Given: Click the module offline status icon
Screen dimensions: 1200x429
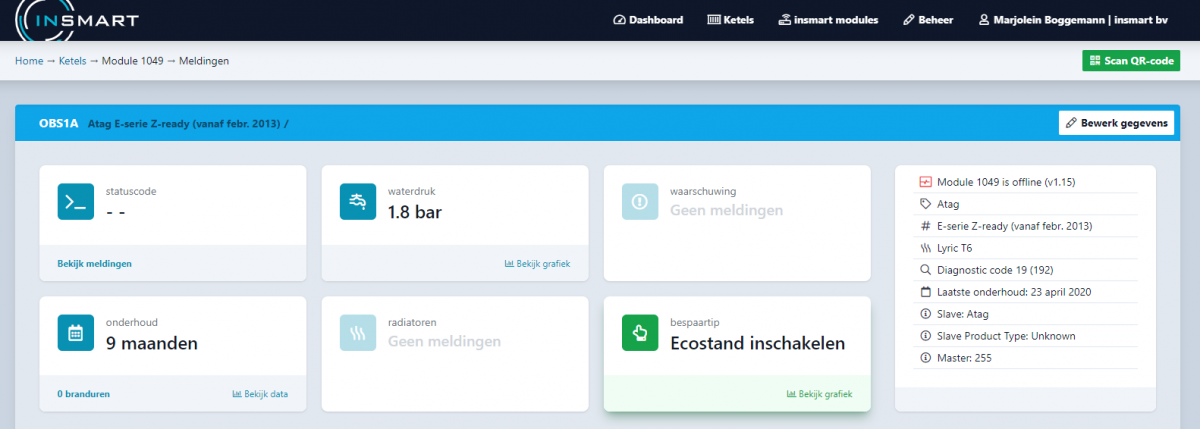Looking at the screenshot, I should 924,182.
